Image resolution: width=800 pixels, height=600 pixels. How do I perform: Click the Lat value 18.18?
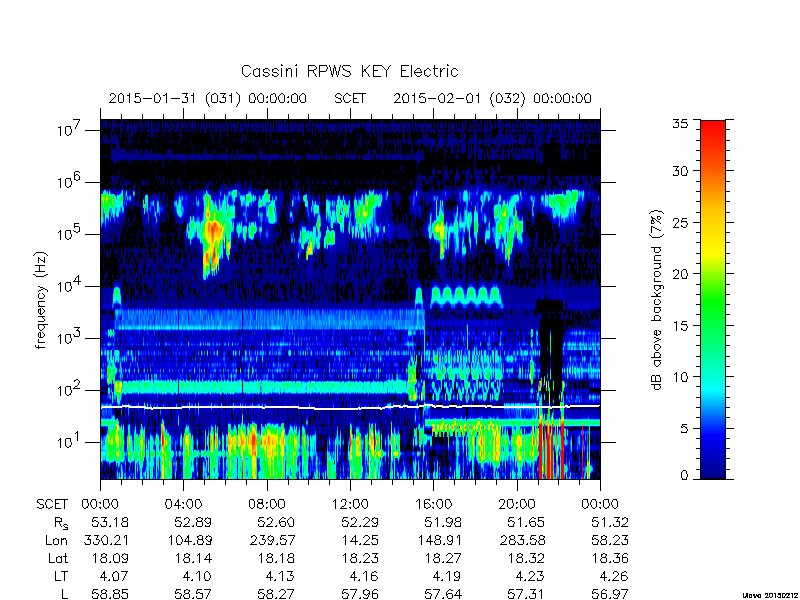click(x=276, y=559)
